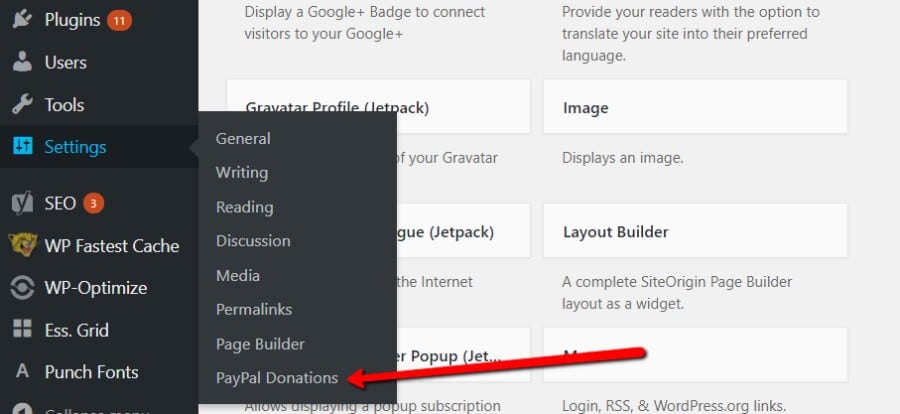The width and height of the screenshot is (900, 414).
Task: Choose Writing settings submenu item
Action: tap(242, 173)
